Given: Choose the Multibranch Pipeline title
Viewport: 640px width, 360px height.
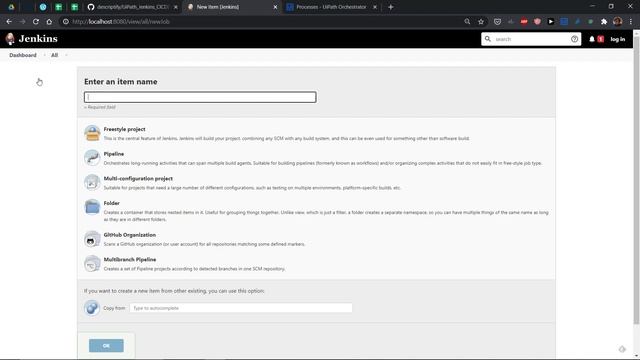Looking at the screenshot, I should [130, 259].
